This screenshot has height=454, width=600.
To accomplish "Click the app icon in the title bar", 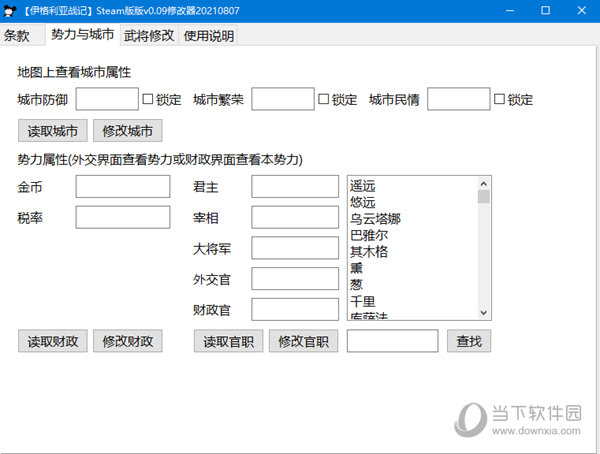I will pos(10,11).
